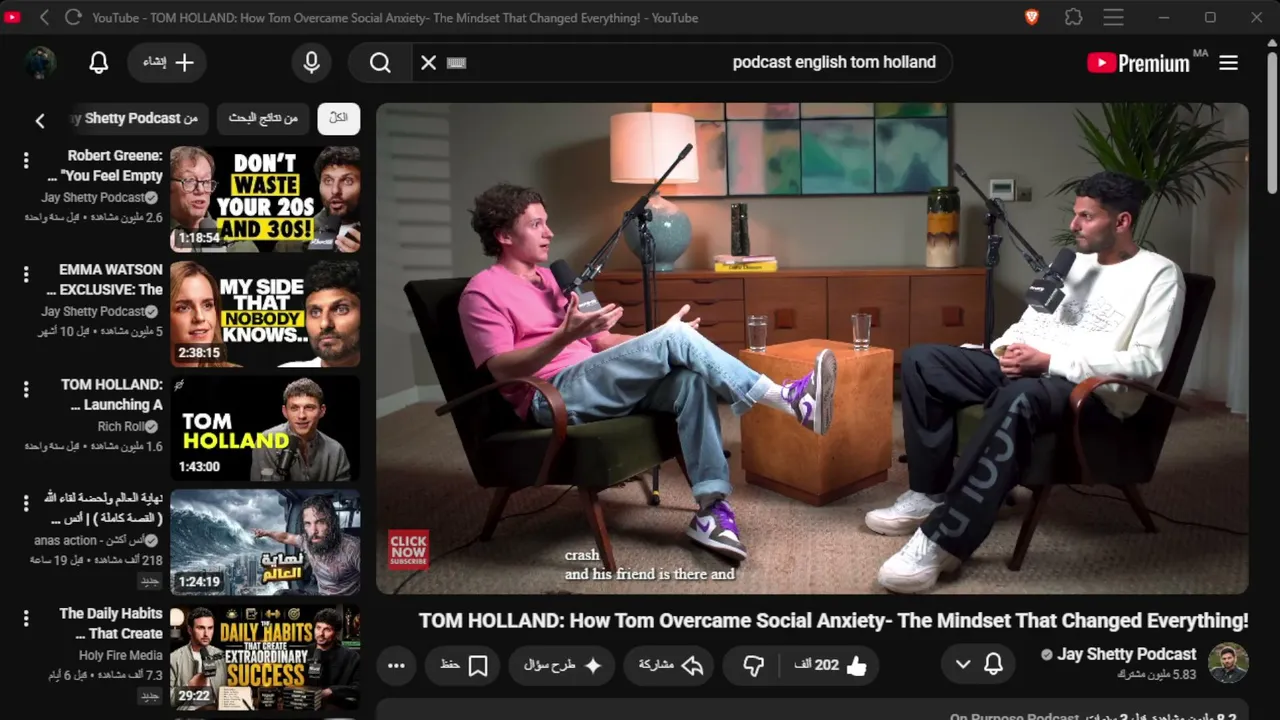Open the browser hamburger menu
Image resolution: width=1280 pixels, height=720 pixels.
[1113, 17]
